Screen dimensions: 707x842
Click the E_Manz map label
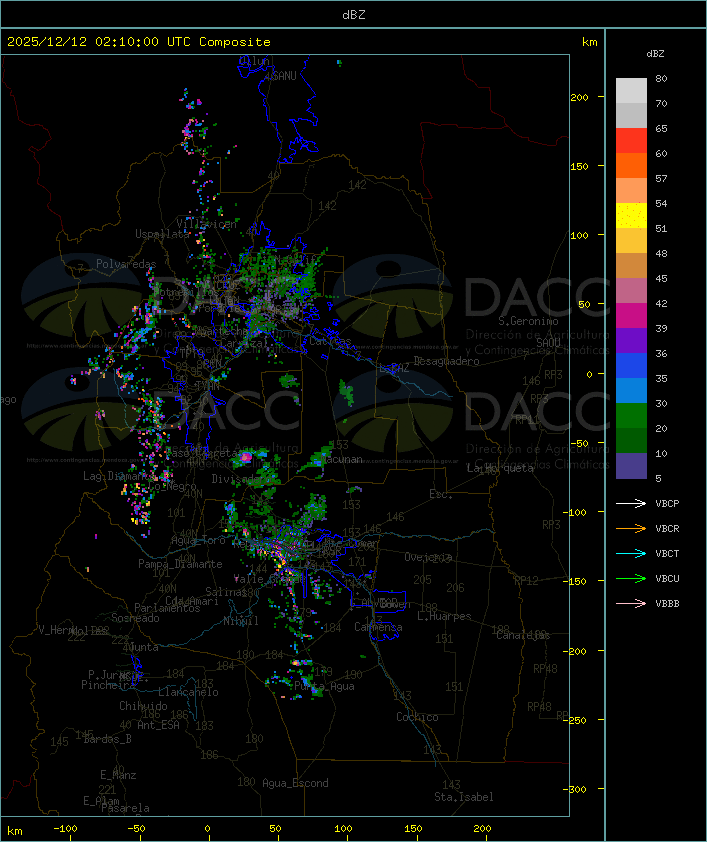[x=118, y=775]
